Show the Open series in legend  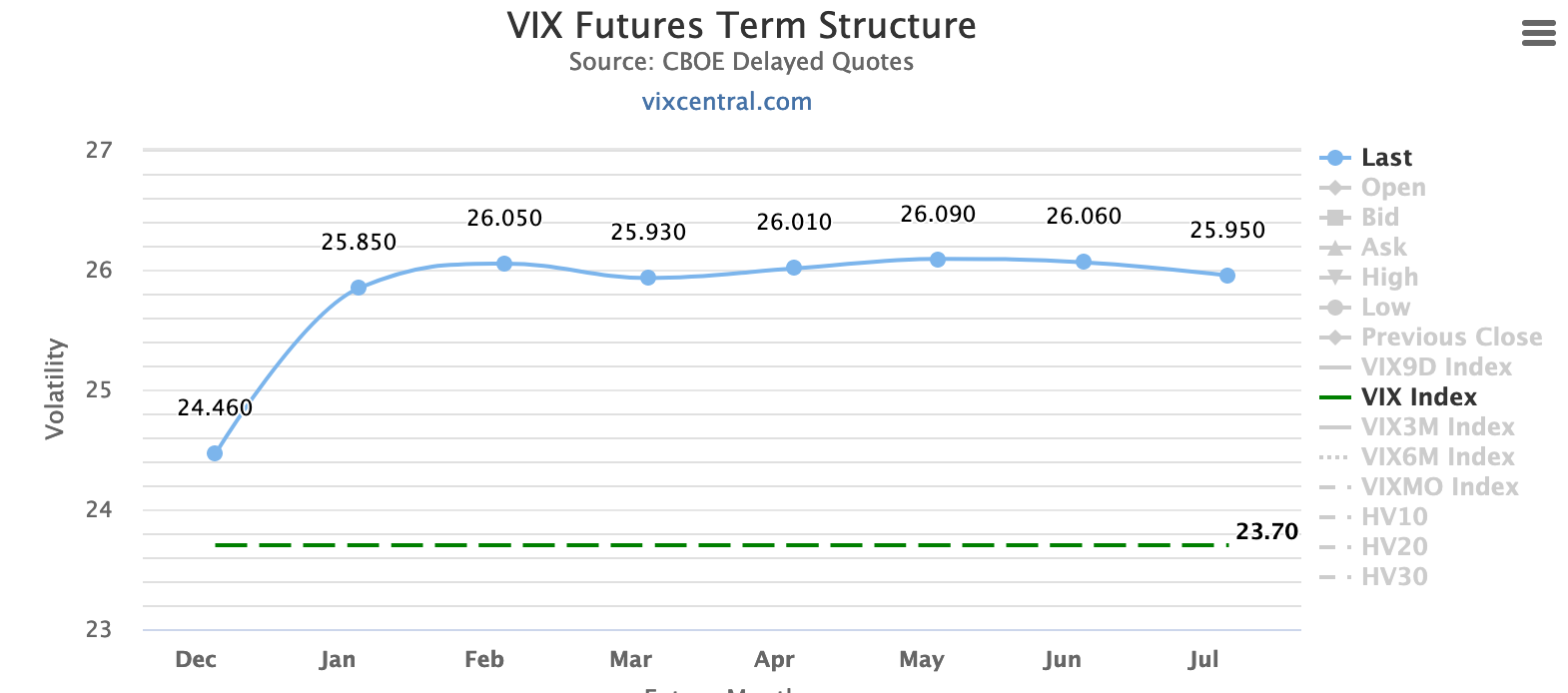pyautogui.click(x=1392, y=188)
